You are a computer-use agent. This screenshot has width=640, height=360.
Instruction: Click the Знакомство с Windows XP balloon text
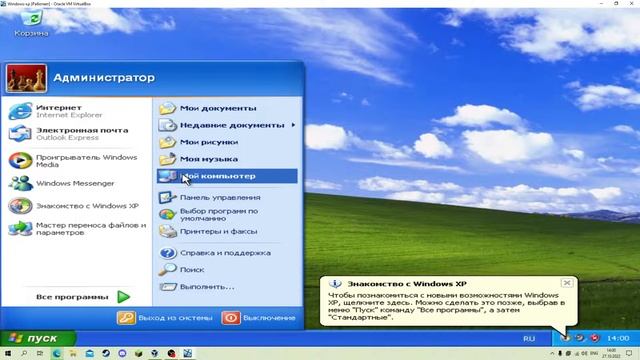point(447,306)
